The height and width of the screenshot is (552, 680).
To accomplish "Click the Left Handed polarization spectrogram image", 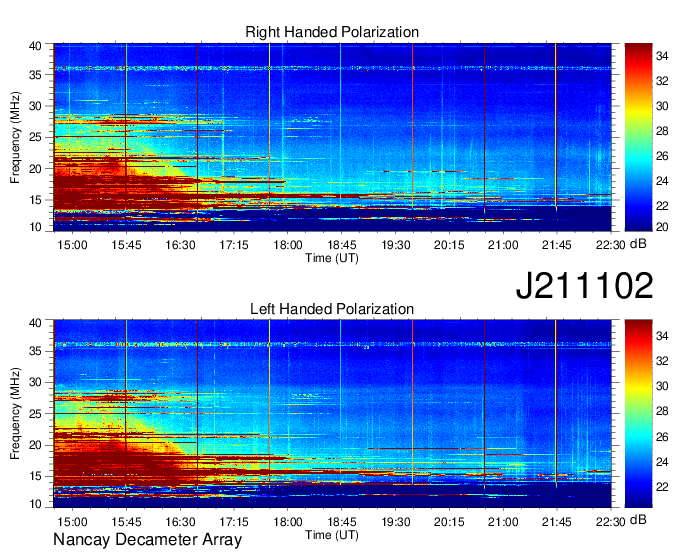I will coord(332,414).
